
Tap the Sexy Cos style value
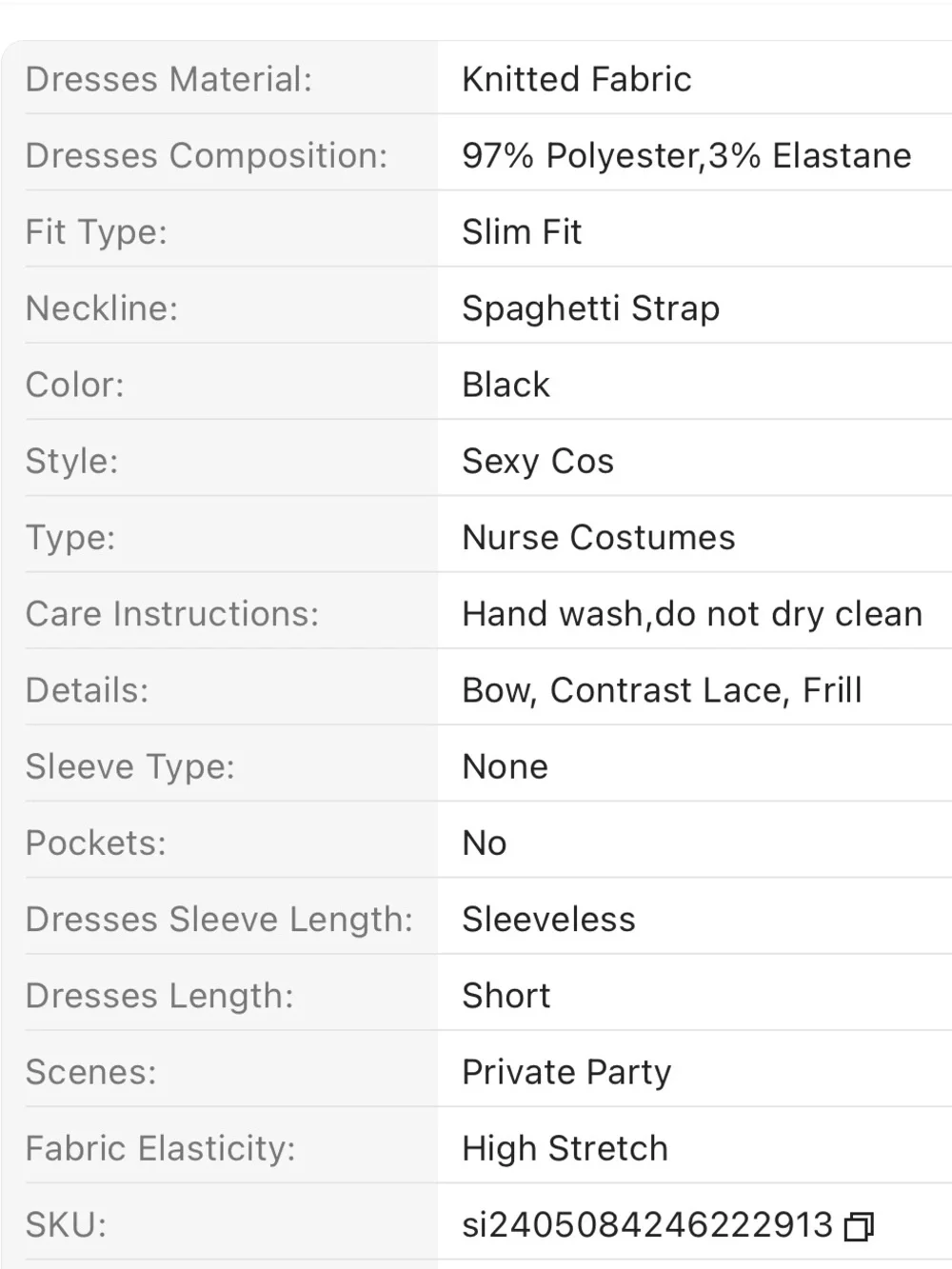pyautogui.click(x=538, y=461)
